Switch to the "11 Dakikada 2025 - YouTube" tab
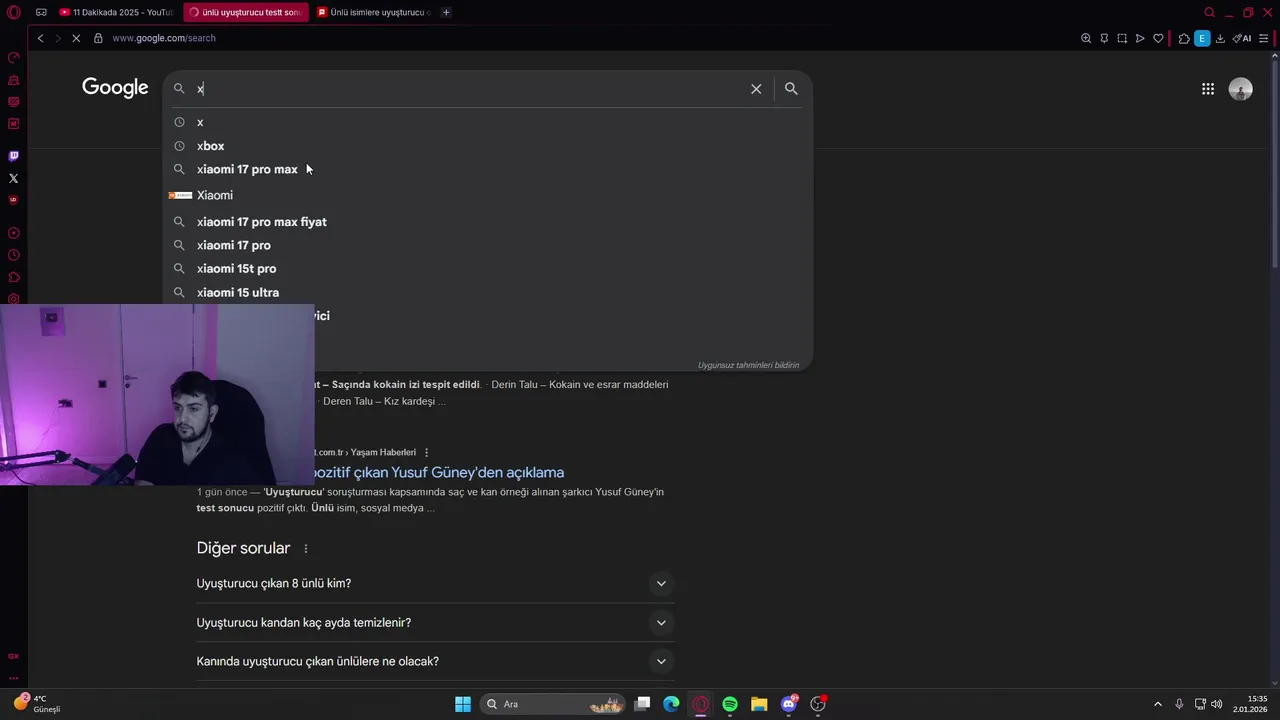The width and height of the screenshot is (1280, 720). coord(116,12)
